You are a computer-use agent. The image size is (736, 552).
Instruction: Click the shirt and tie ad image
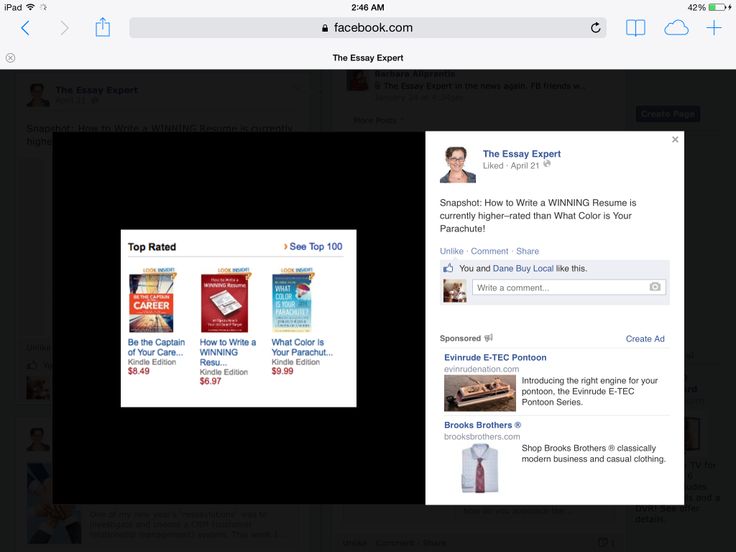[480, 468]
